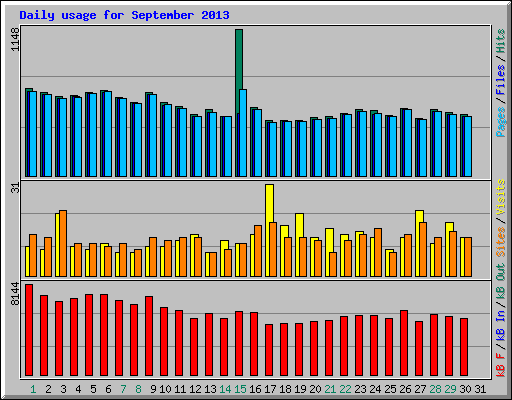This screenshot has width=512, height=400.
Task: Click the green day "22" label on x-axis
Action: (x=345, y=389)
